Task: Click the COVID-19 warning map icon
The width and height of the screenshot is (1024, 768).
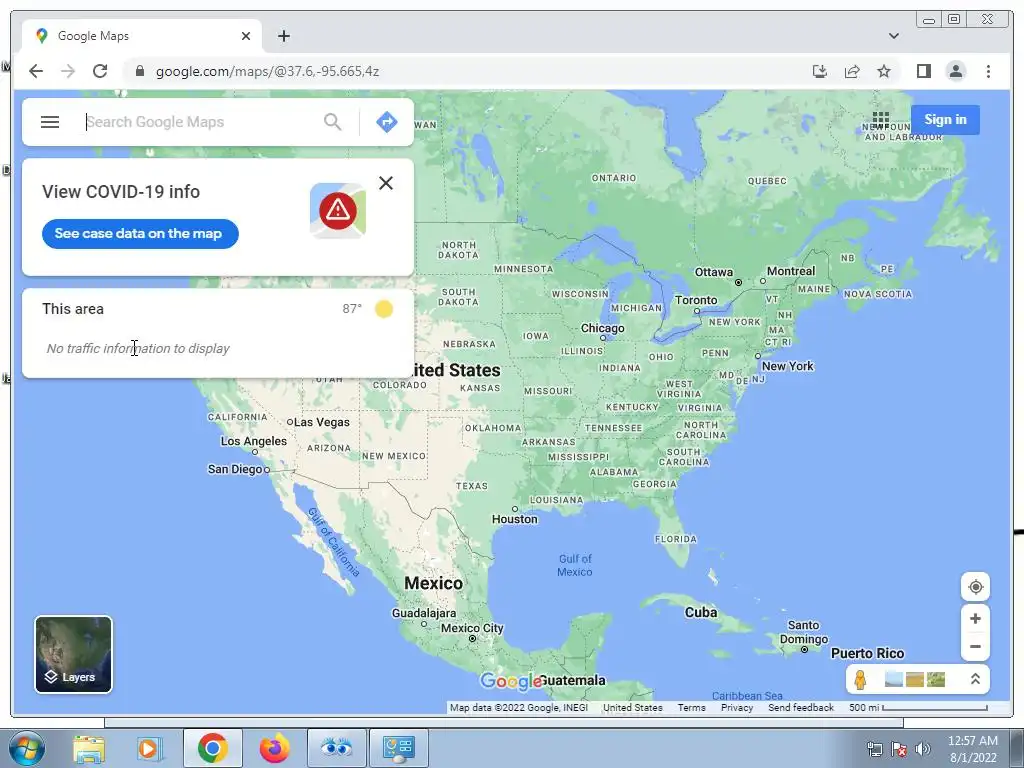Action: (x=338, y=210)
